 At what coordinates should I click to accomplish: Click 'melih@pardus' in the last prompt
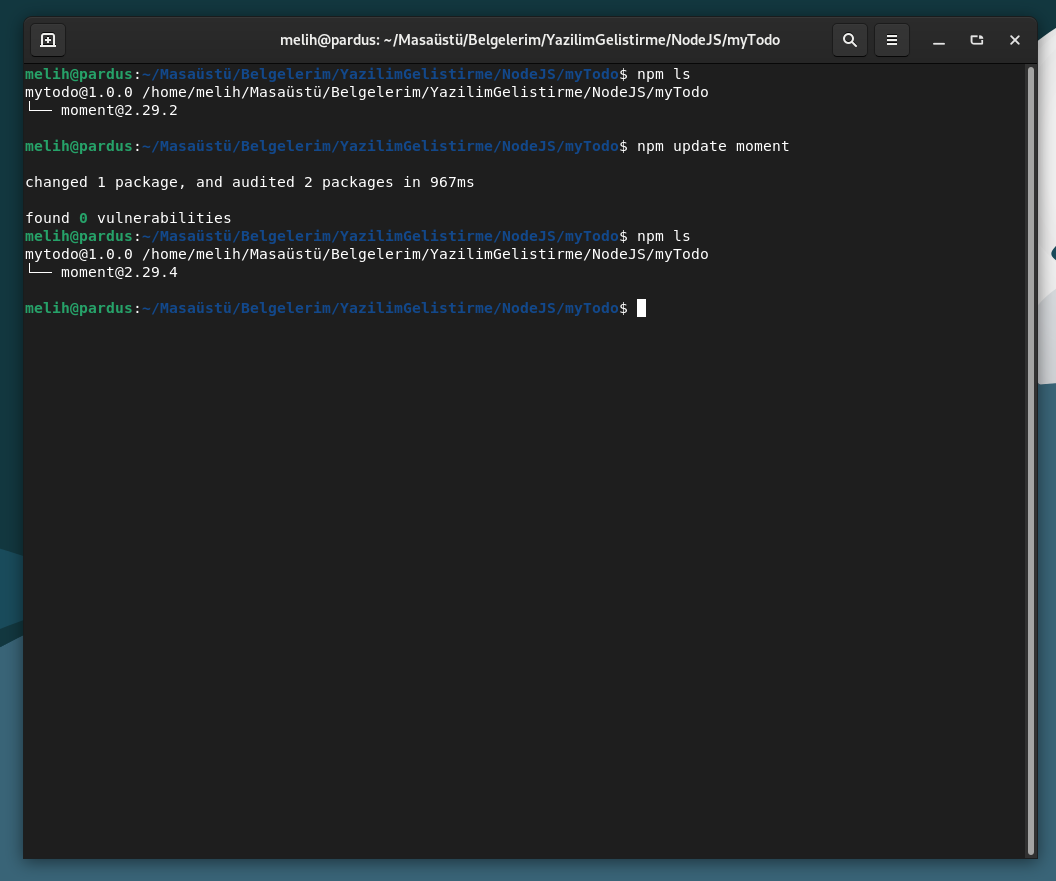[79, 308]
